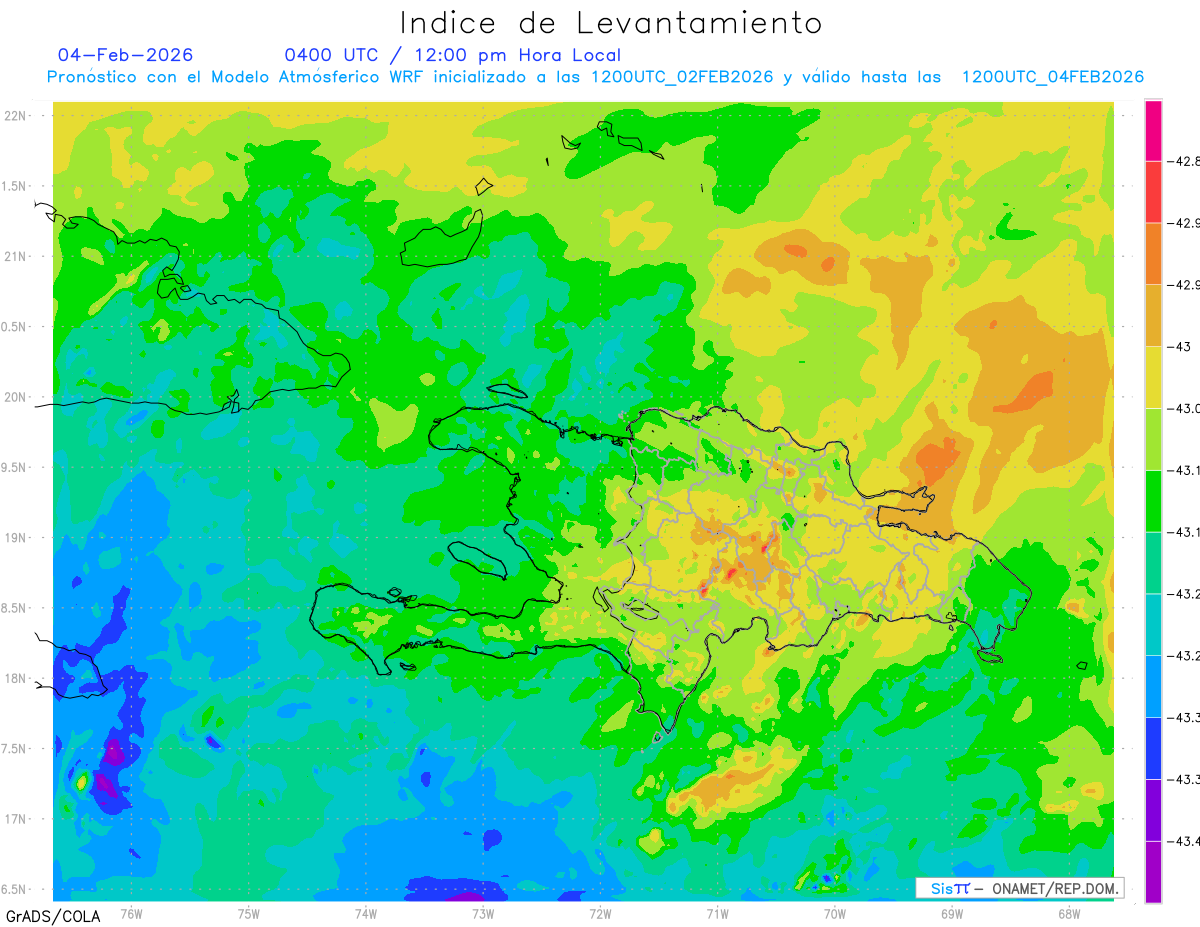
Task: Select the yellow legend swatch
Action: (x=1153, y=377)
